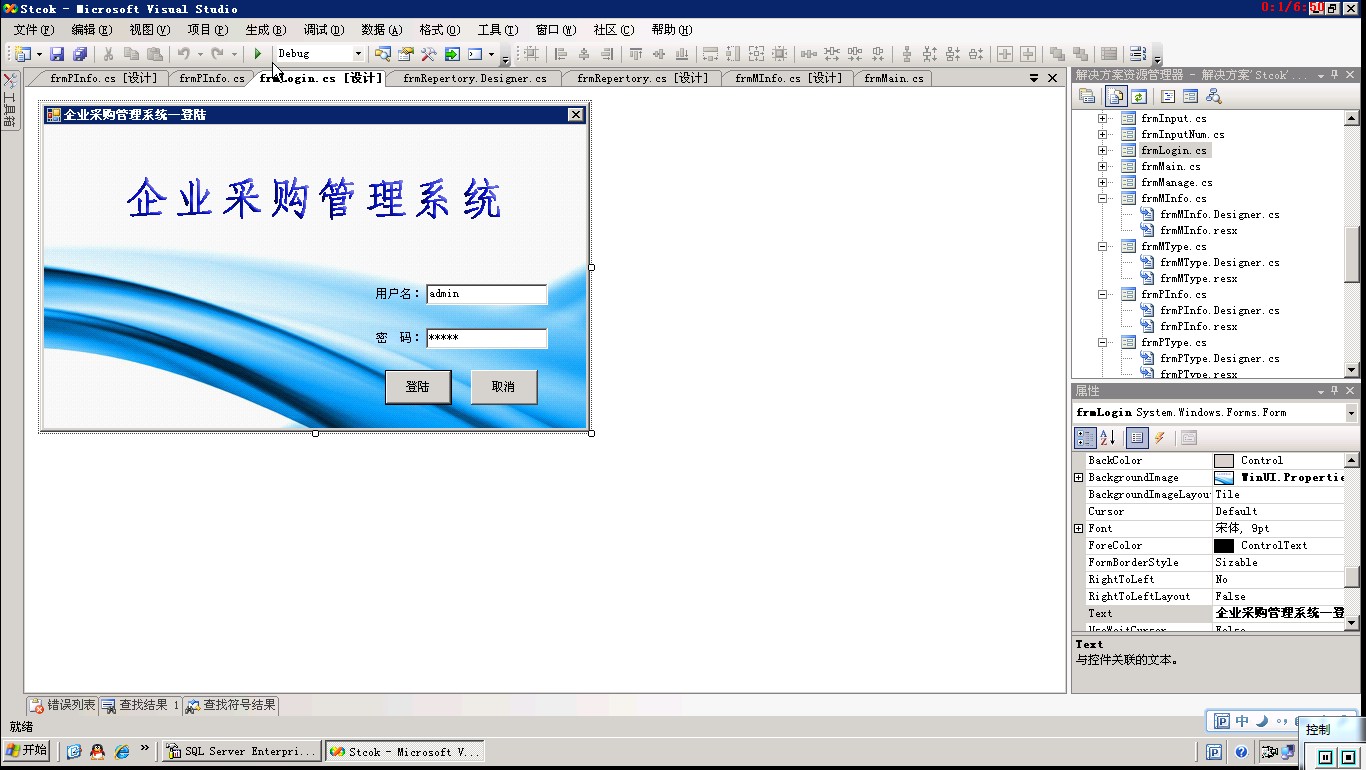Click the Refresh icon in Solution Explorer
The image size is (1366, 770).
click(1139, 97)
